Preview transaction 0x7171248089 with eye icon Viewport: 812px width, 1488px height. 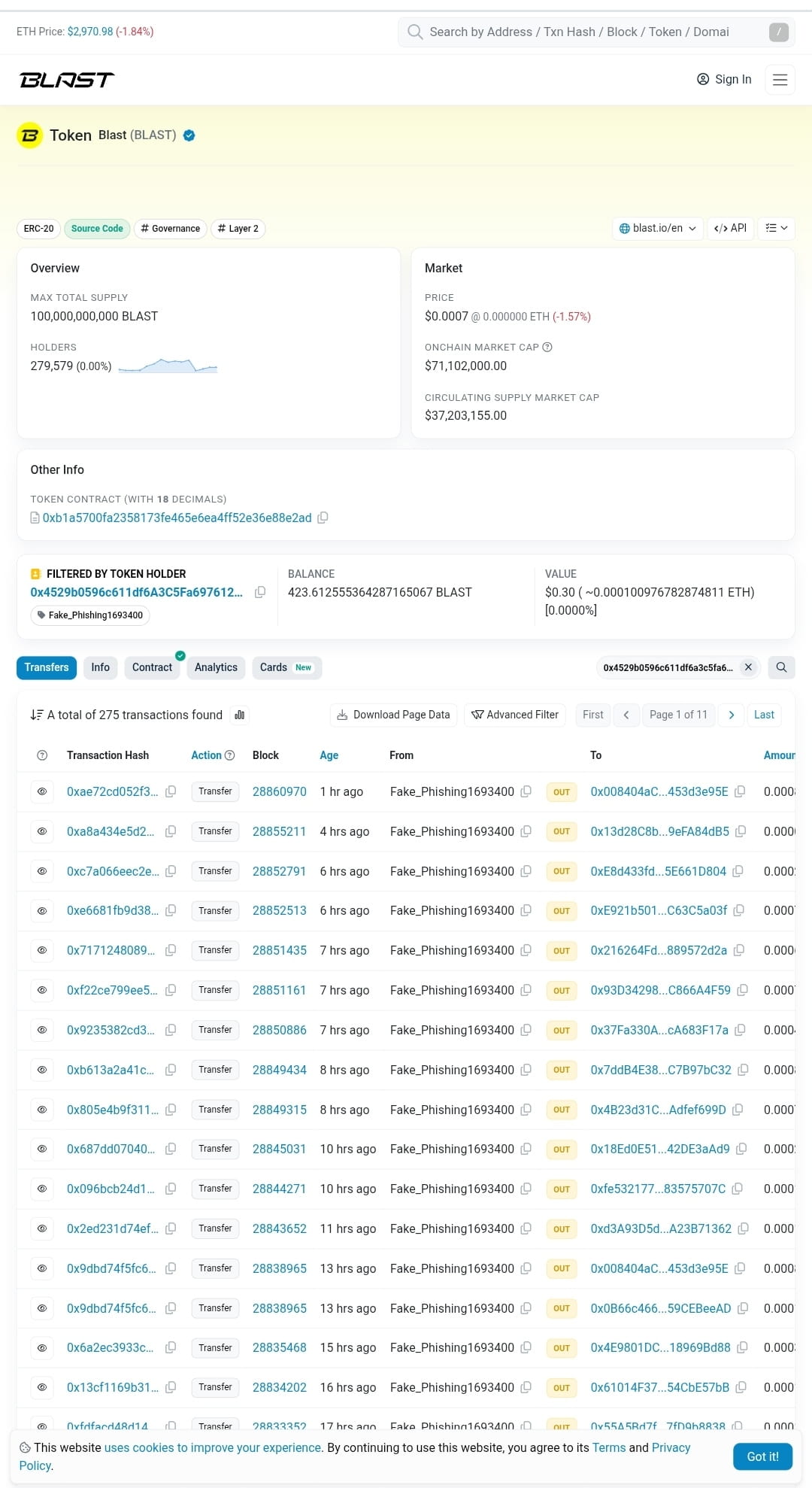[x=42, y=950]
